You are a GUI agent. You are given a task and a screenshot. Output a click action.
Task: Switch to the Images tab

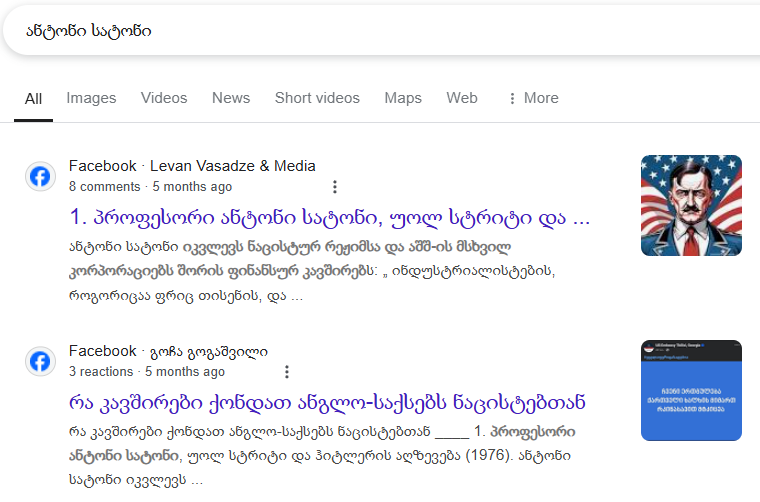click(91, 98)
